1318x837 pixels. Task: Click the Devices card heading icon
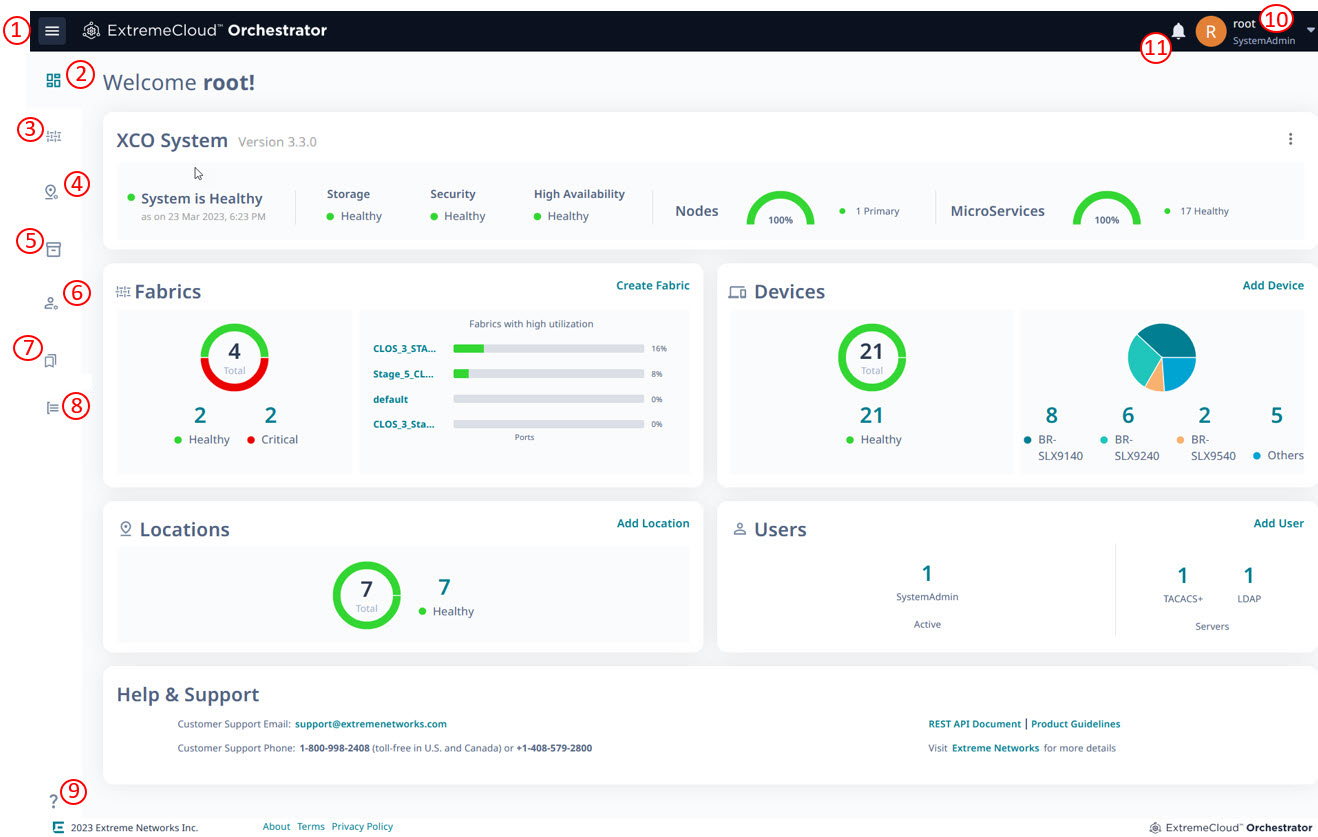pyautogui.click(x=738, y=293)
